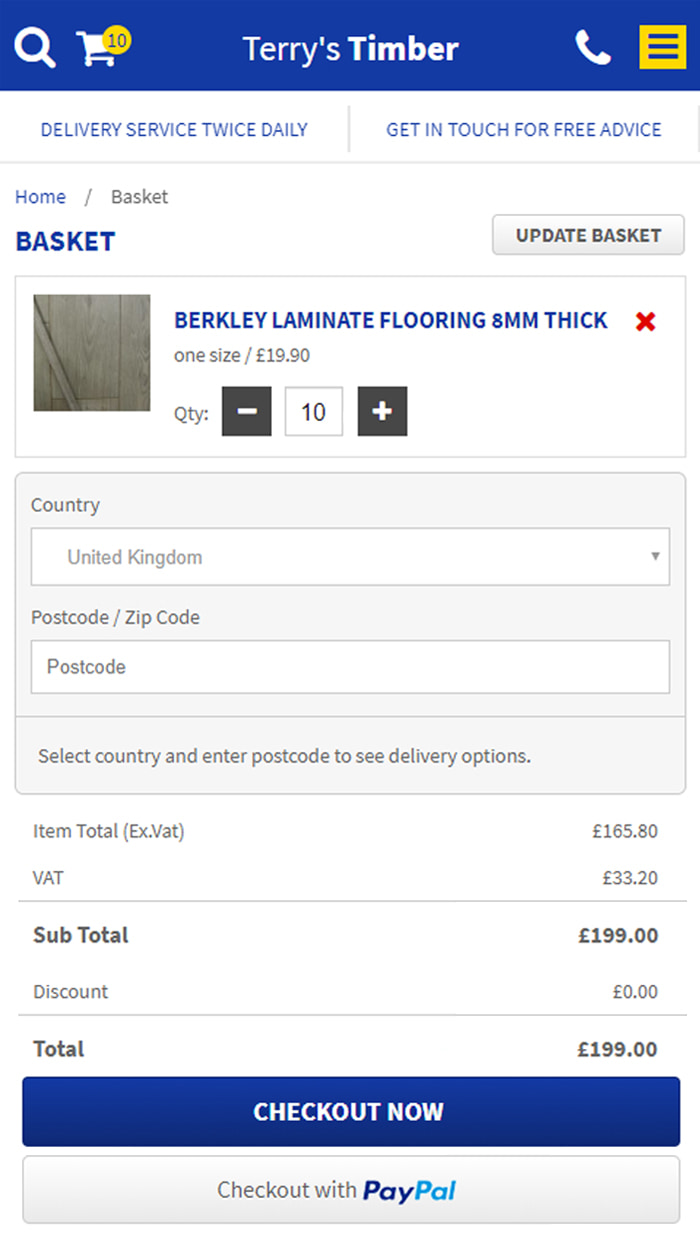Image resolution: width=700 pixels, height=1244 pixels.
Task: Open the shopping cart icon
Action: pos(95,49)
